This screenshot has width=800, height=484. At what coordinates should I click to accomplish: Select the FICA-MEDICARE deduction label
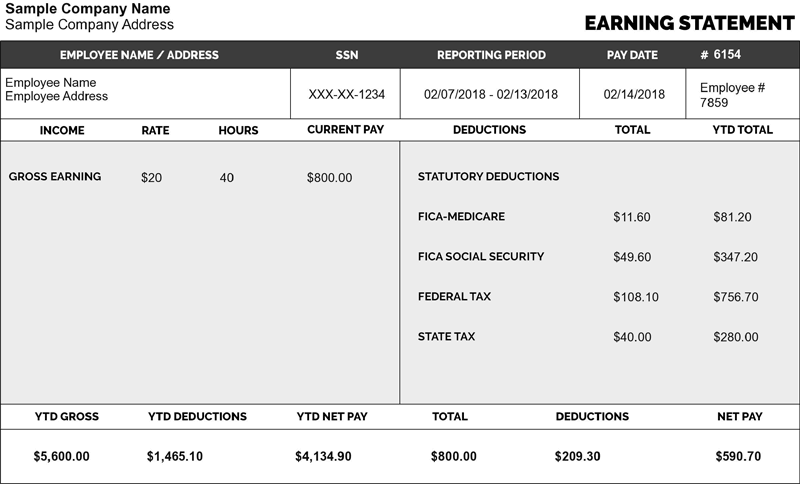(461, 217)
